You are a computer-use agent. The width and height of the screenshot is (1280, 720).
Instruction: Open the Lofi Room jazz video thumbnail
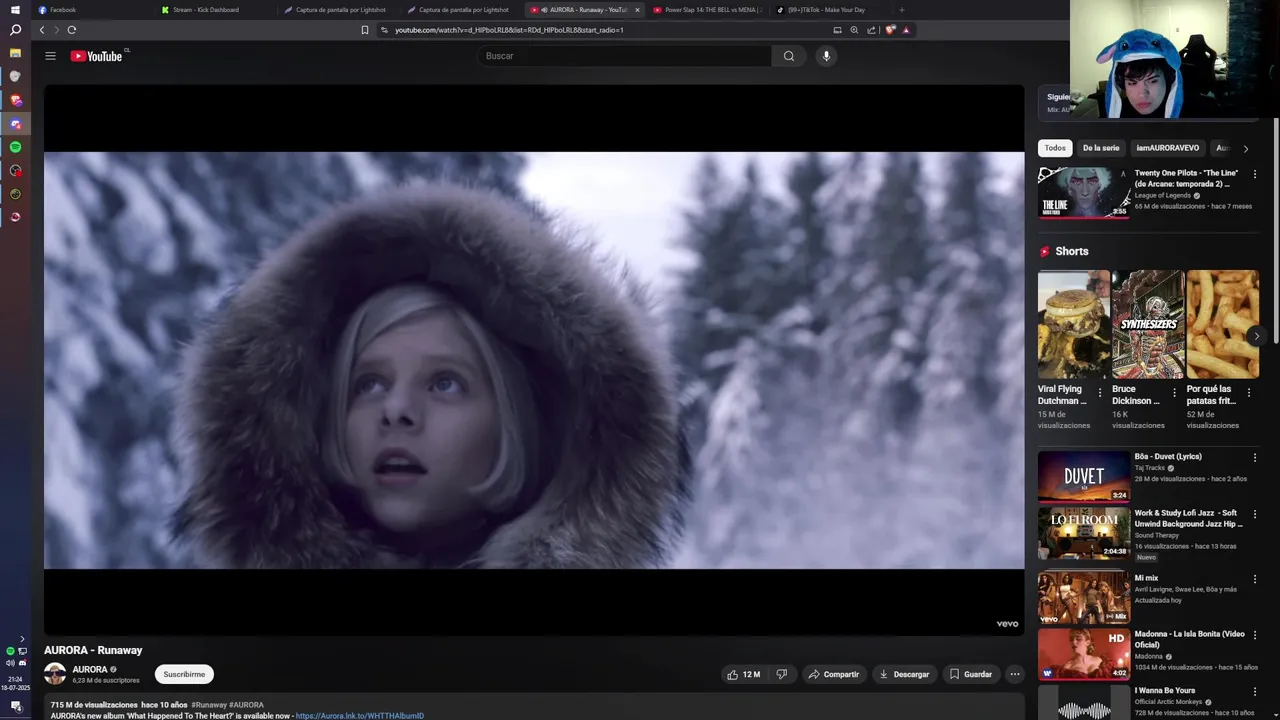[1084, 533]
